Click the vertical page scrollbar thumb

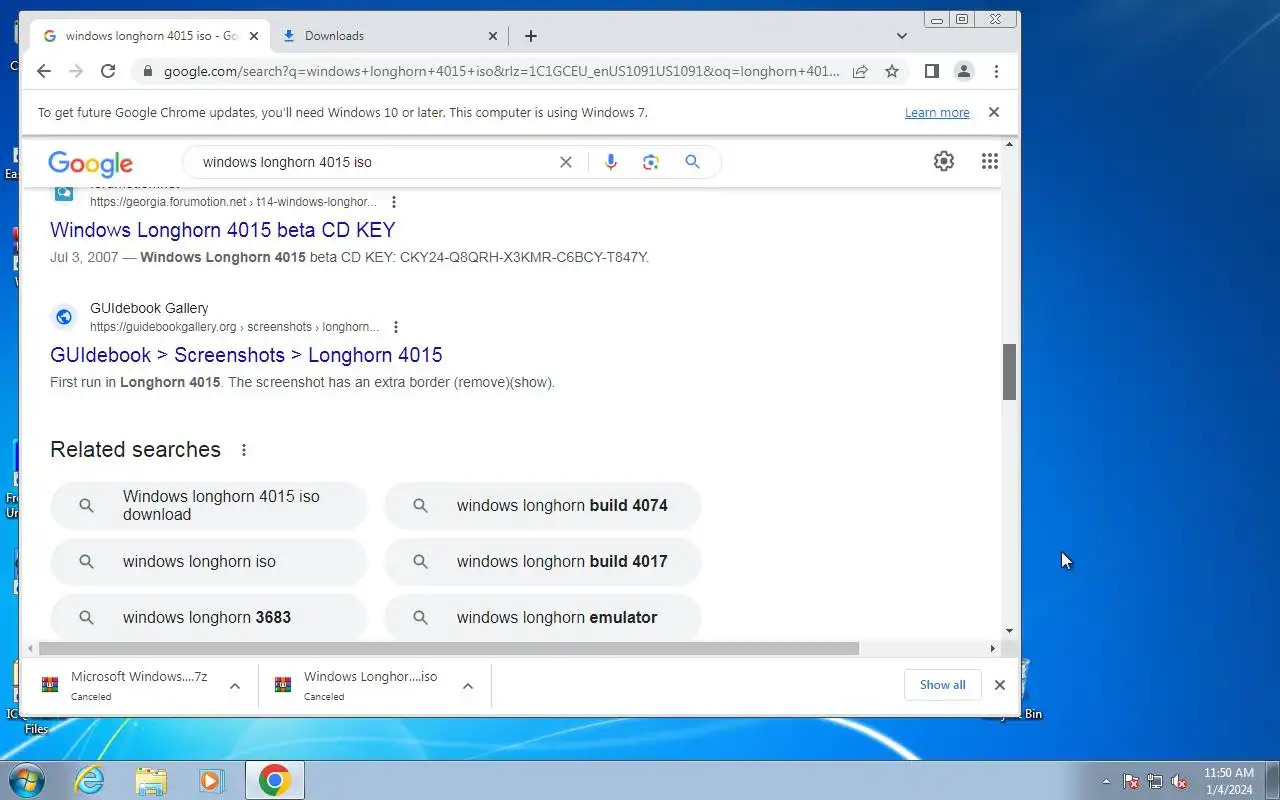(1010, 372)
